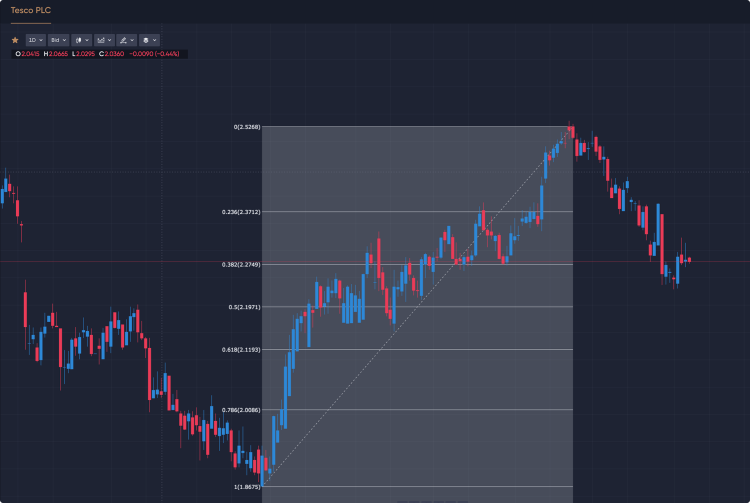Click the 0(2.5268) top Fibonacci label

(x=247, y=127)
